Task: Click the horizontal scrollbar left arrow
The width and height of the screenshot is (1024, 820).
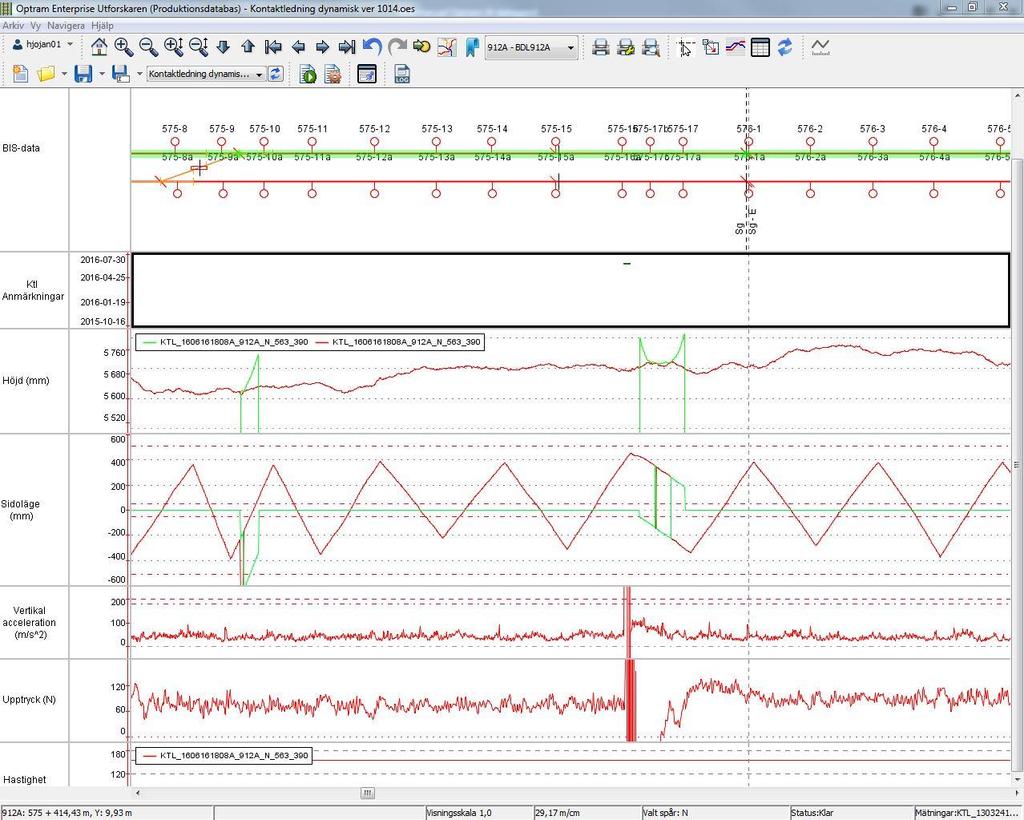Action: click(137, 793)
